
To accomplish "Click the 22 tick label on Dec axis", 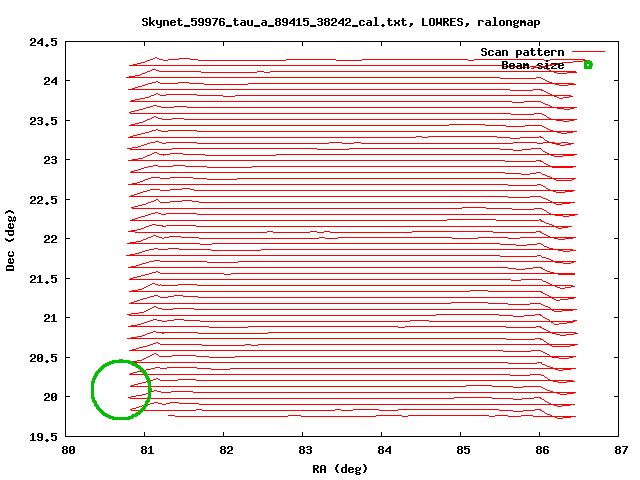I will coord(51,239).
